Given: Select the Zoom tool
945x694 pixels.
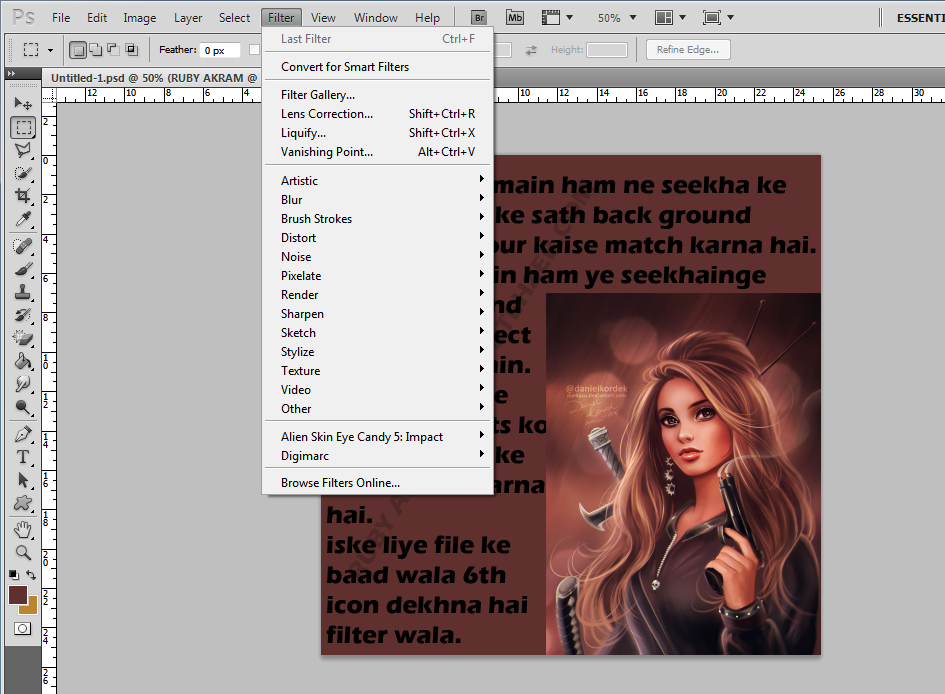Looking at the screenshot, I should pos(23,552).
